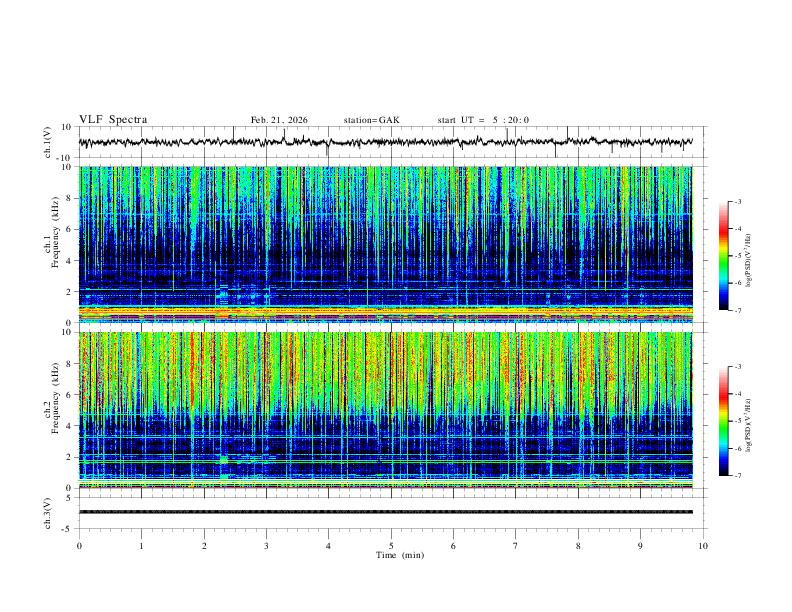Viewport: 792px width, 612px height.
Task: Click the 'ch.3(V)' axis label
Action: click(x=48, y=514)
